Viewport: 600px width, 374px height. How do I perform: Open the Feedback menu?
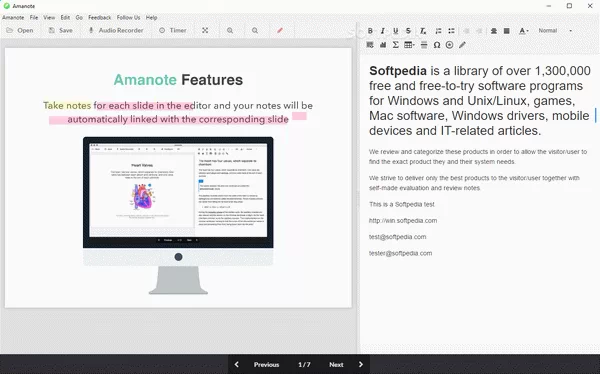point(99,17)
